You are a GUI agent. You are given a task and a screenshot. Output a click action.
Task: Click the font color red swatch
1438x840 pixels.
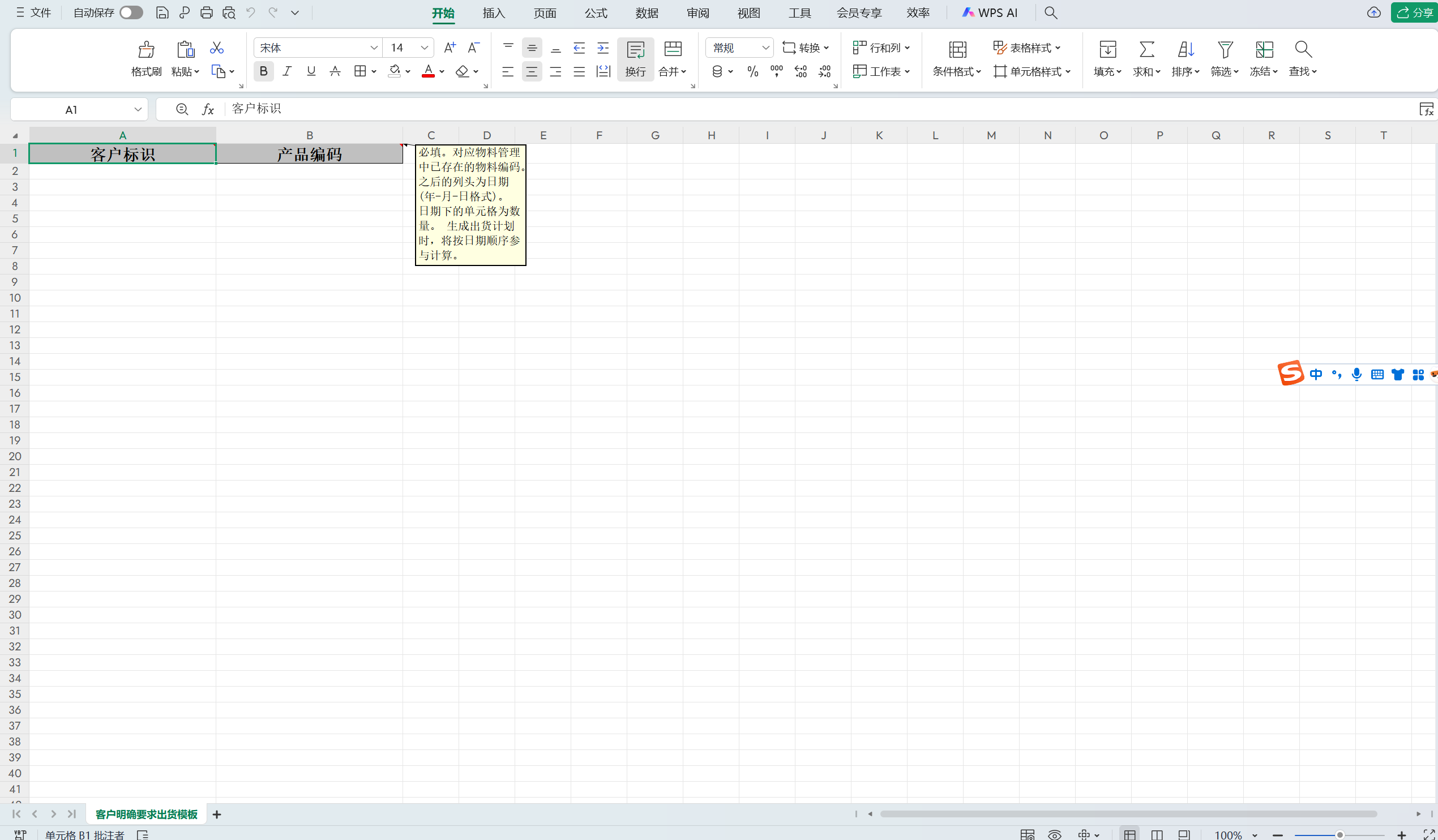(428, 72)
